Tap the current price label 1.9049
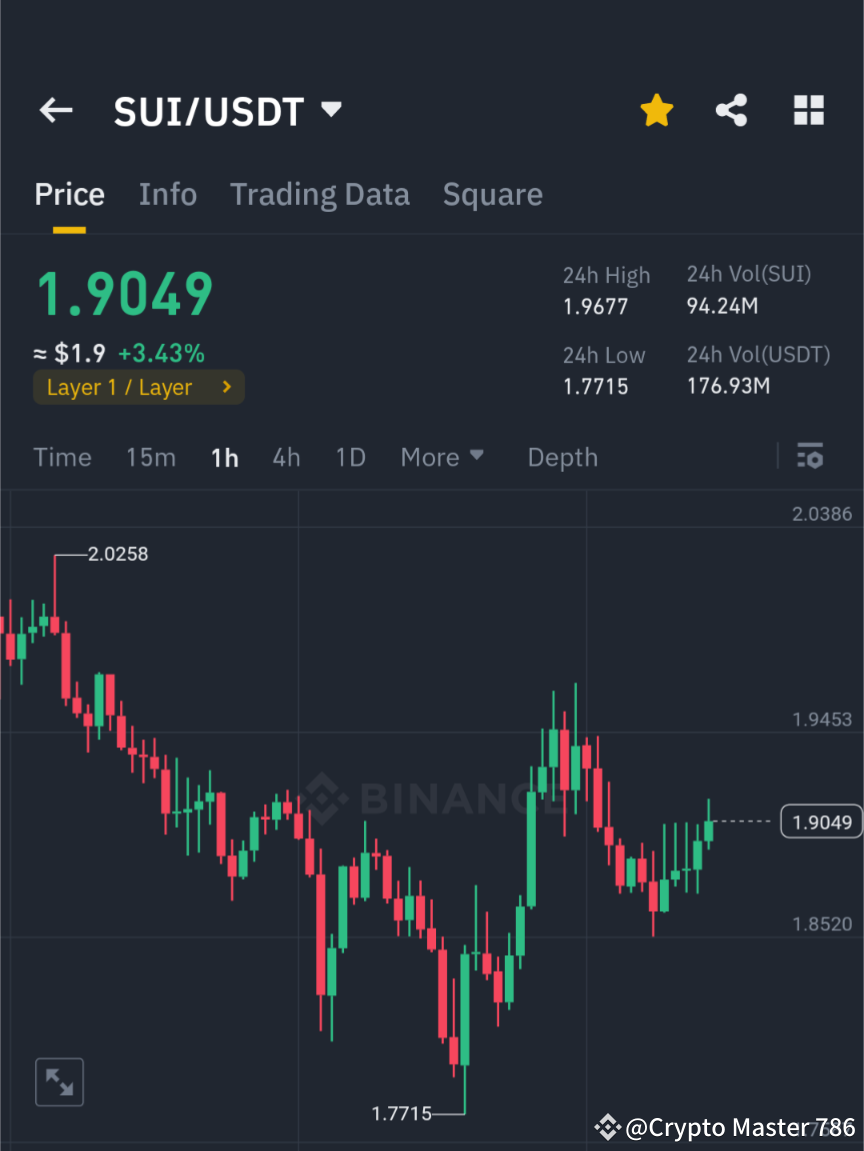The width and height of the screenshot is (864, 1151). point(820,821)
